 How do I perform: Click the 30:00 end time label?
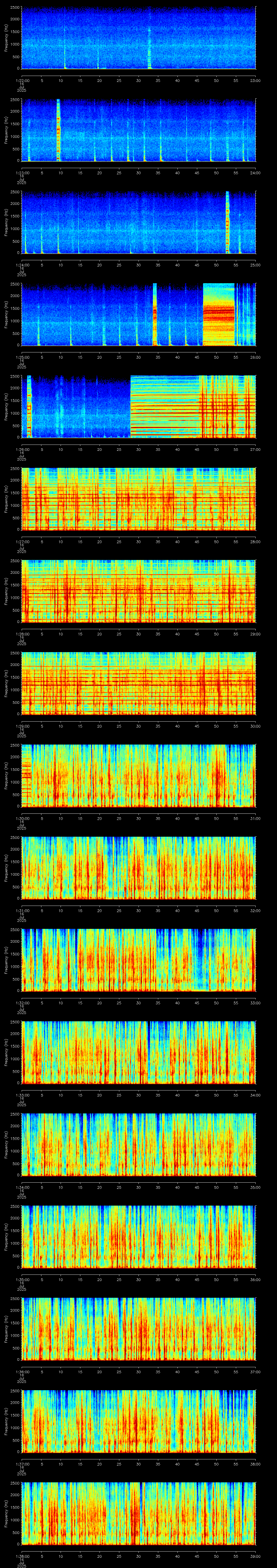point(255,726)
